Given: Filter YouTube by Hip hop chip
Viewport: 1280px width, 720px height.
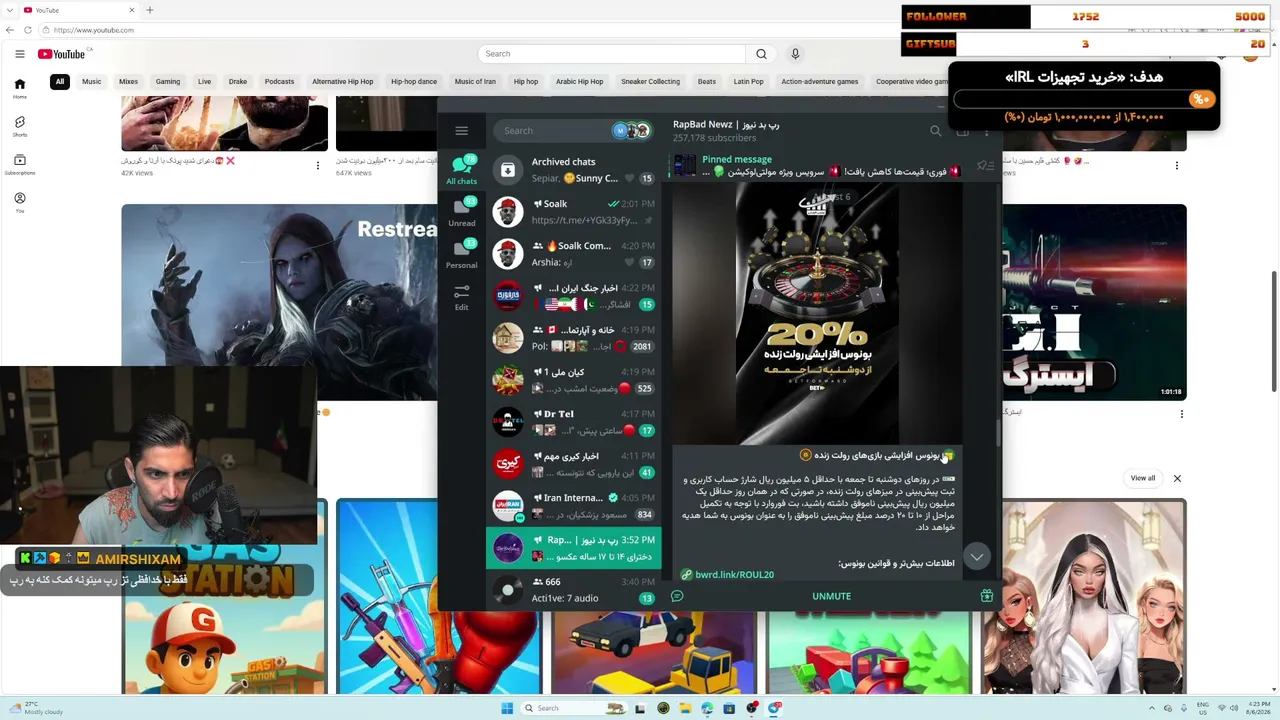Looking at the screenshot, I should click(526, 82).
